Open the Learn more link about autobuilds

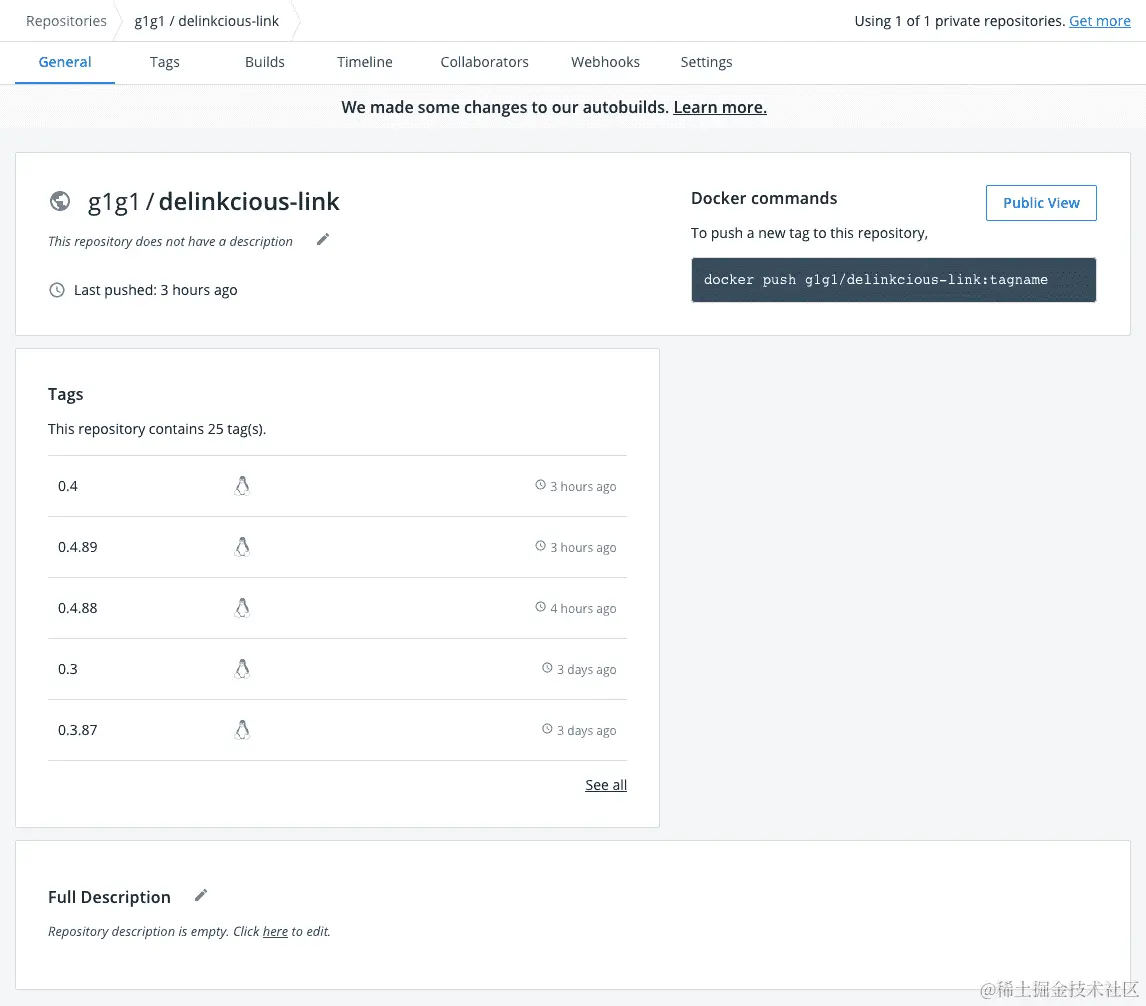[x=720, y=107]
